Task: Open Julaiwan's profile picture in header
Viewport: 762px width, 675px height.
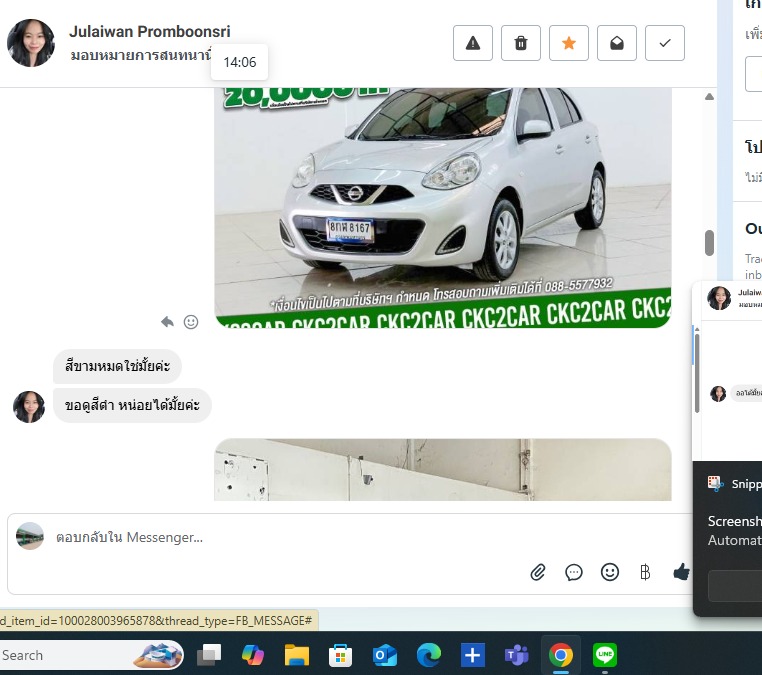Action: (x=31, y=43)
